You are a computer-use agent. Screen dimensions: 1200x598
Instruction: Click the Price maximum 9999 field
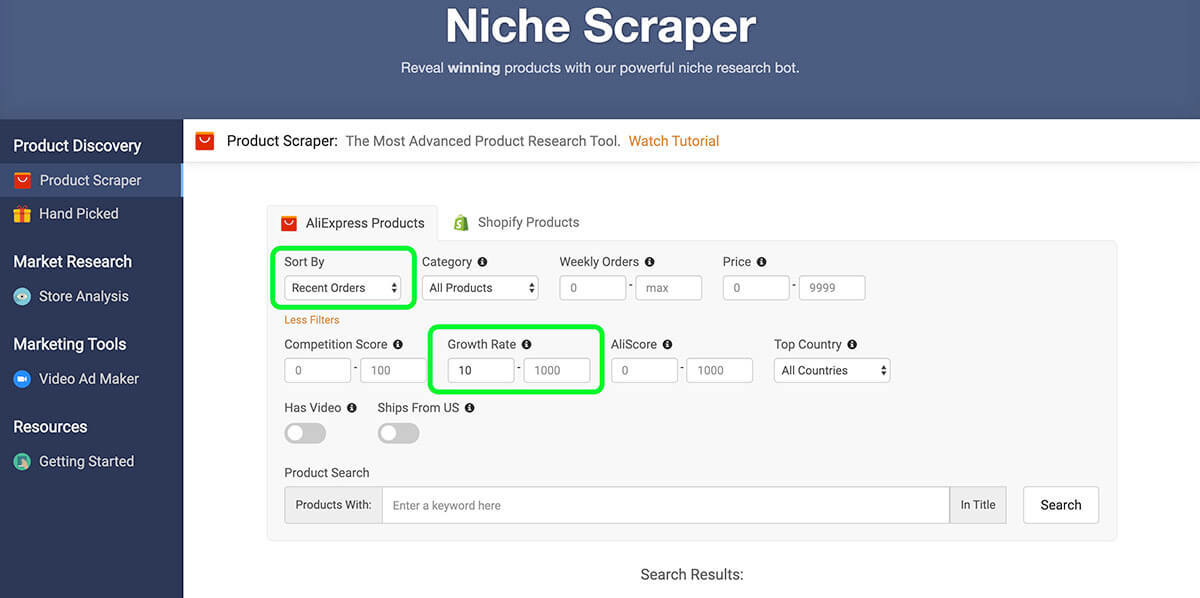click(832, 288)
